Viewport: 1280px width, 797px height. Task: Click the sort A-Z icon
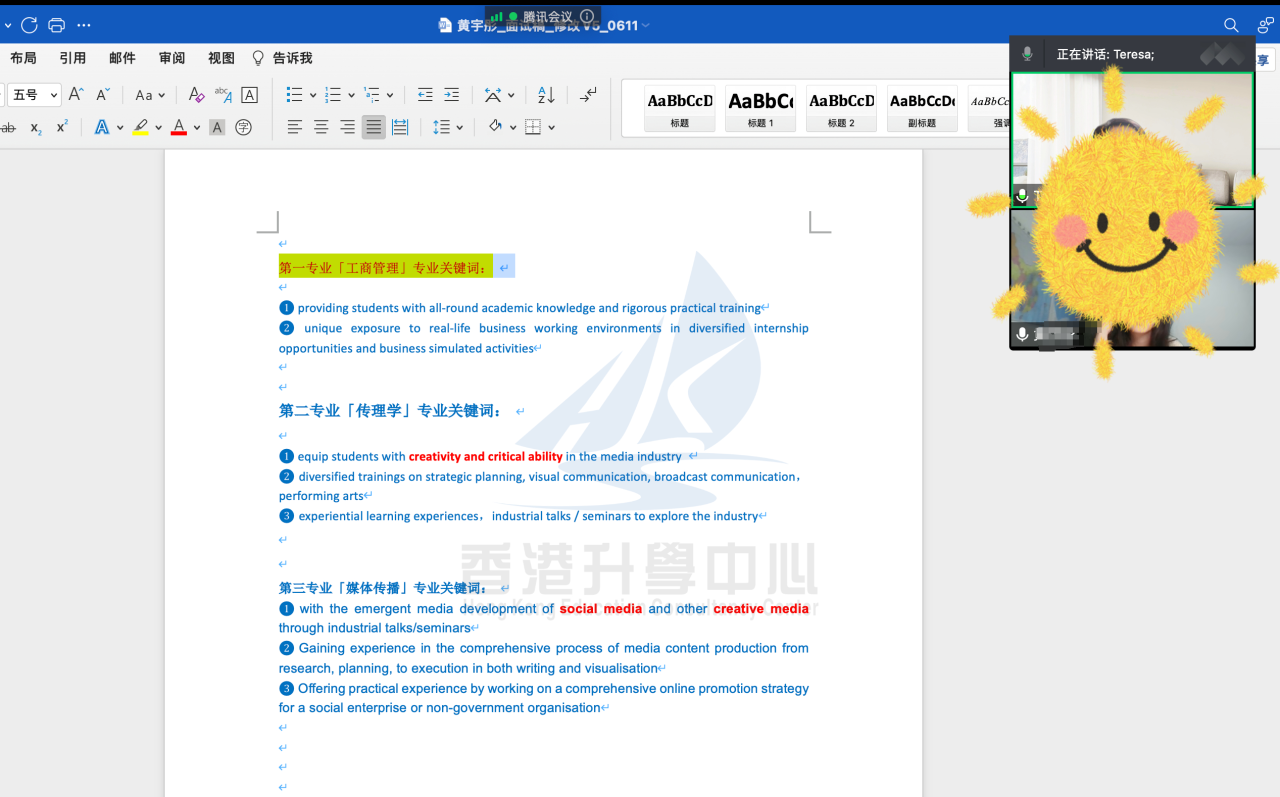click(546, 95)
